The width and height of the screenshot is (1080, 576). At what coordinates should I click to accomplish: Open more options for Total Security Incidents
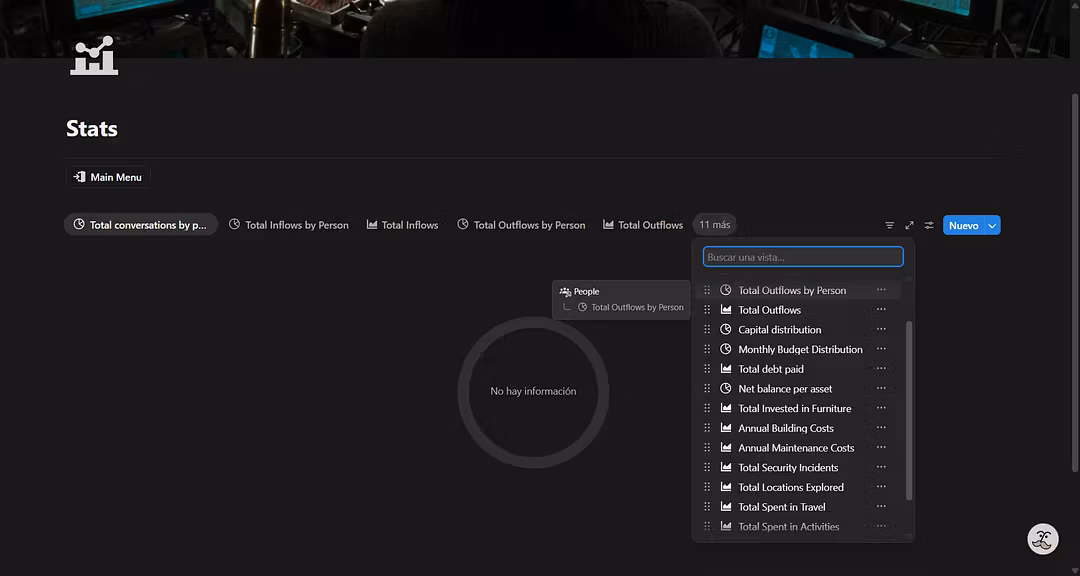881,468
